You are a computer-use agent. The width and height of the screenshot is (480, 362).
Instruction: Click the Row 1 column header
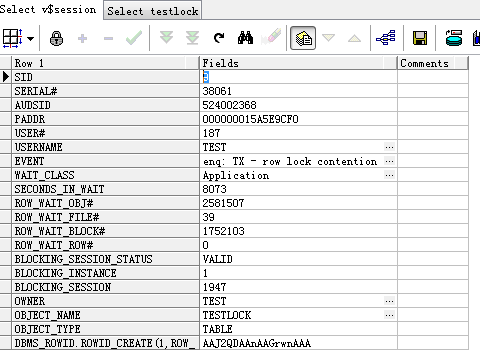105,63
